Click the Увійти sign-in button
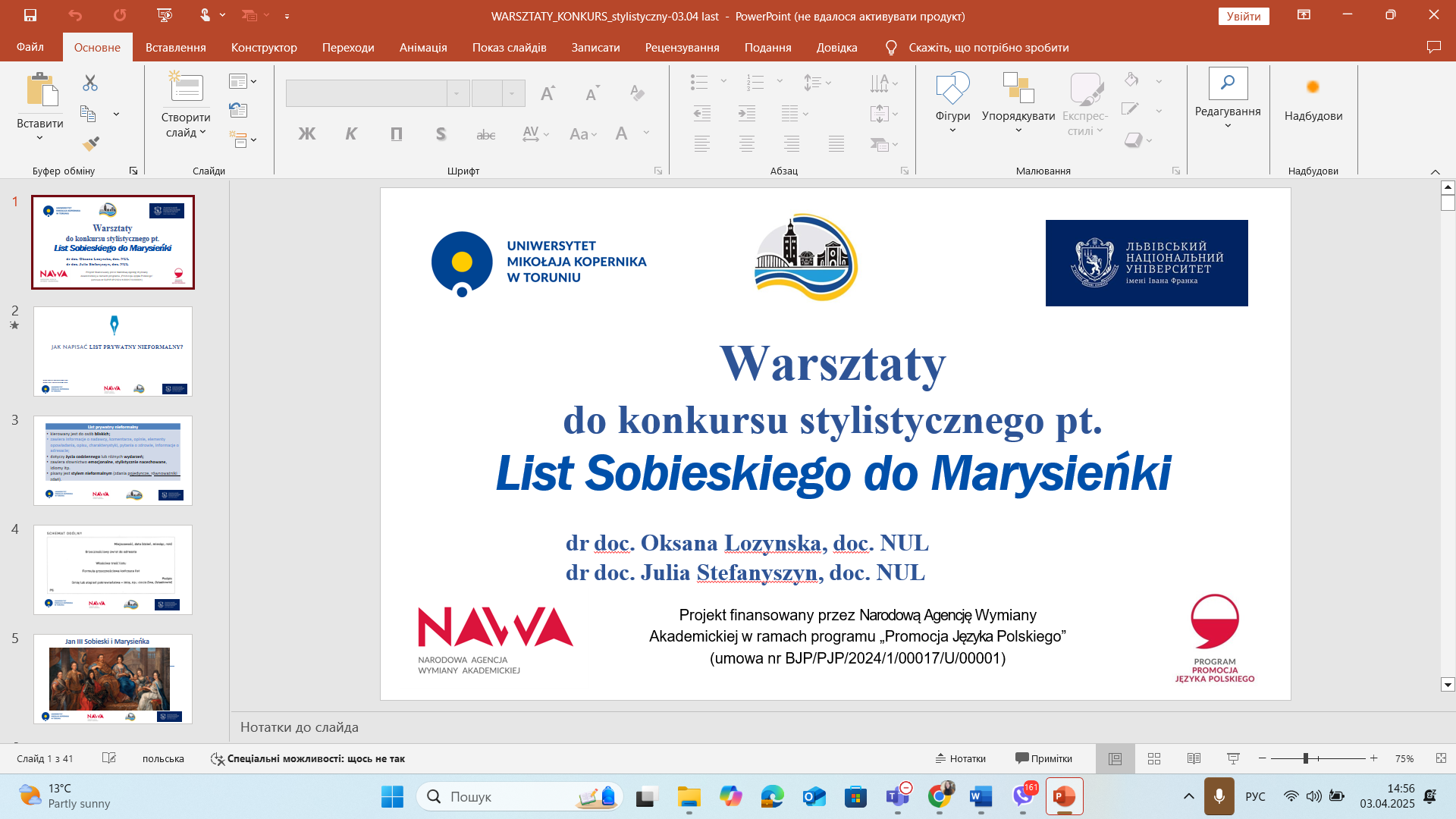Screen dimensions: 1456x819 (x=1244, y=16)
